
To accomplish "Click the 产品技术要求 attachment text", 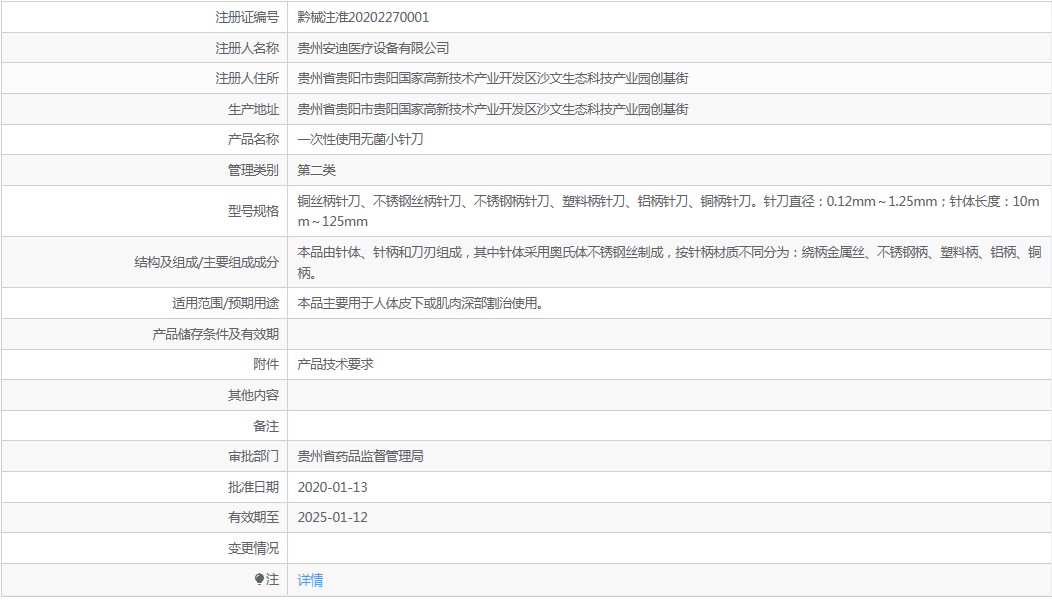I will (x=335, y=364).
